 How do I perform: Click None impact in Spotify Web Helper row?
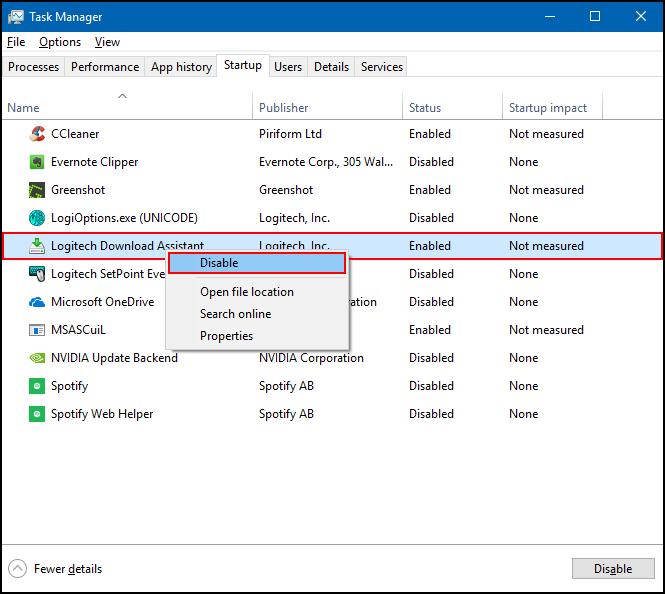click(524, 414)
